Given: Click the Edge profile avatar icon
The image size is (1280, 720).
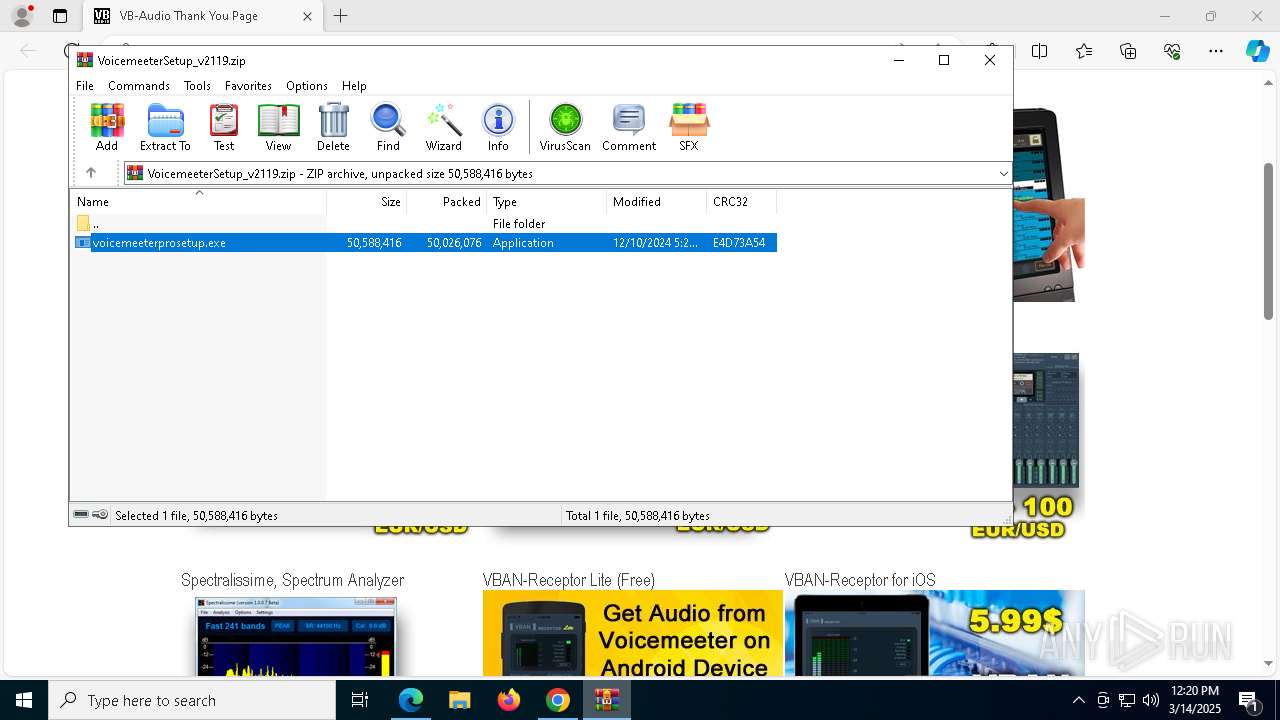Looking at the screenshot, I should point(22,16).
